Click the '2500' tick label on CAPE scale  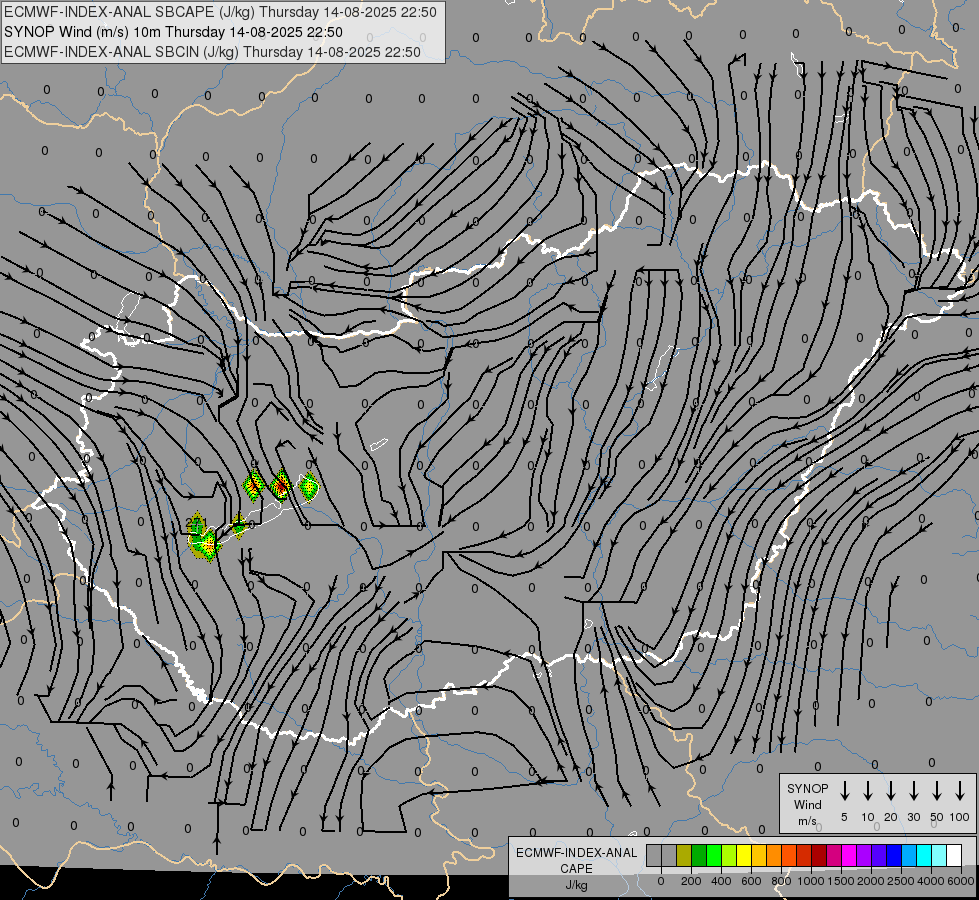(x=900, y=881)
